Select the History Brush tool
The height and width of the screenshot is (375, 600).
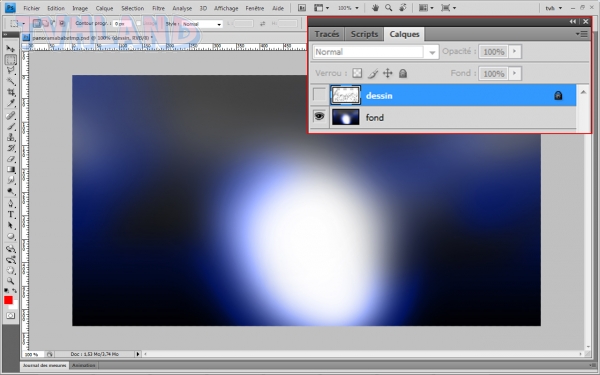pyautogui.click(x=10, y=148)
